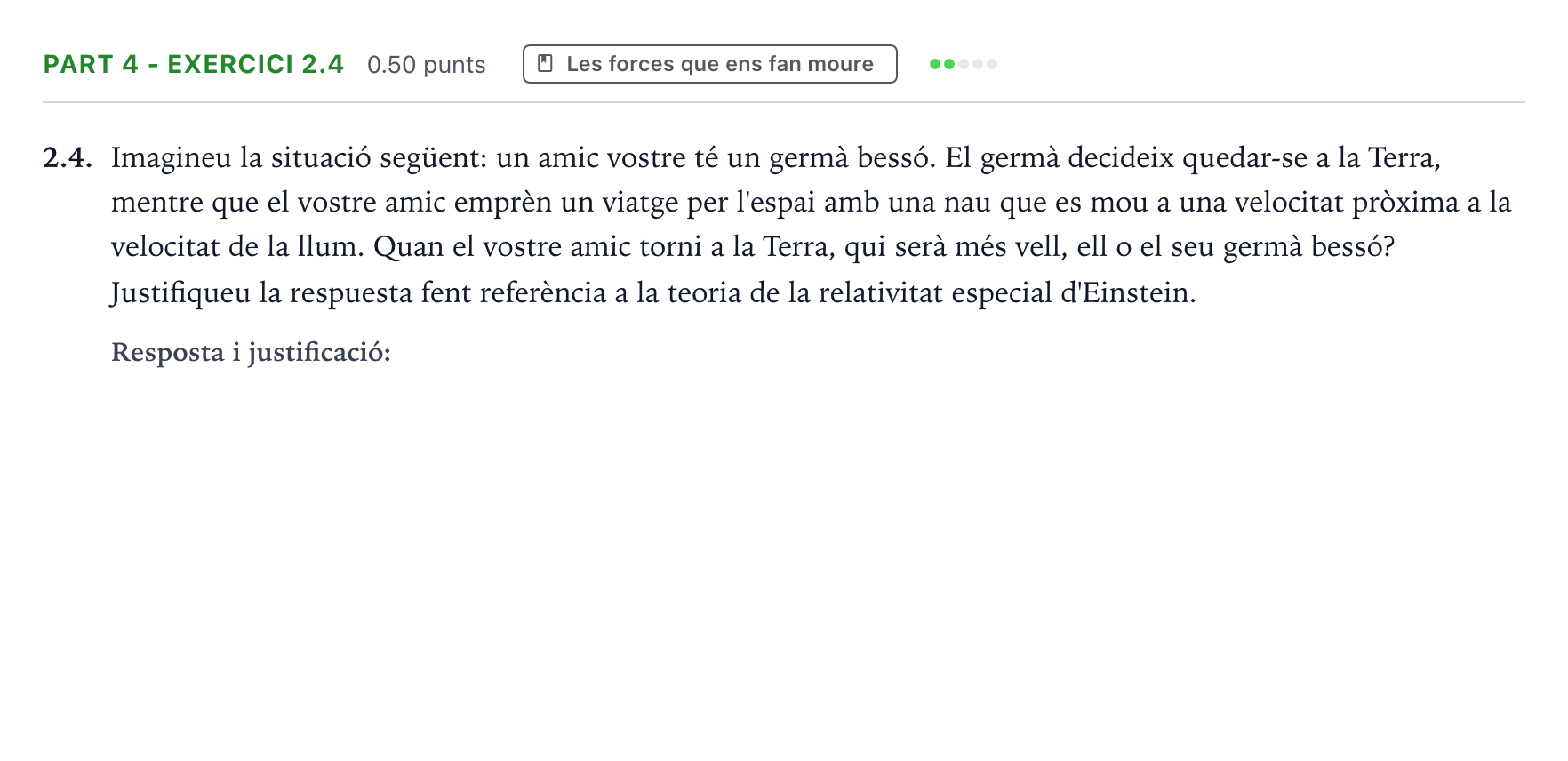Click the second green difficulty dot

(949, 64)
